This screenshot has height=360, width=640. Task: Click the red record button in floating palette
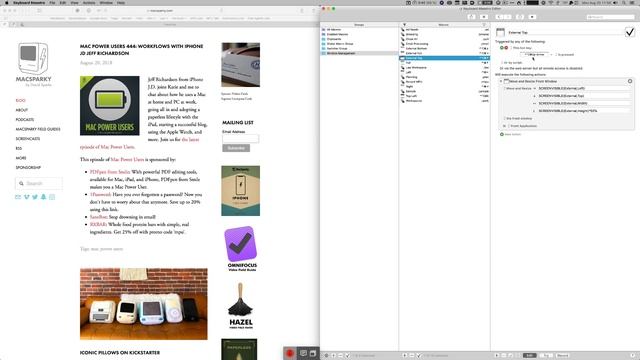tap(290, 353)
